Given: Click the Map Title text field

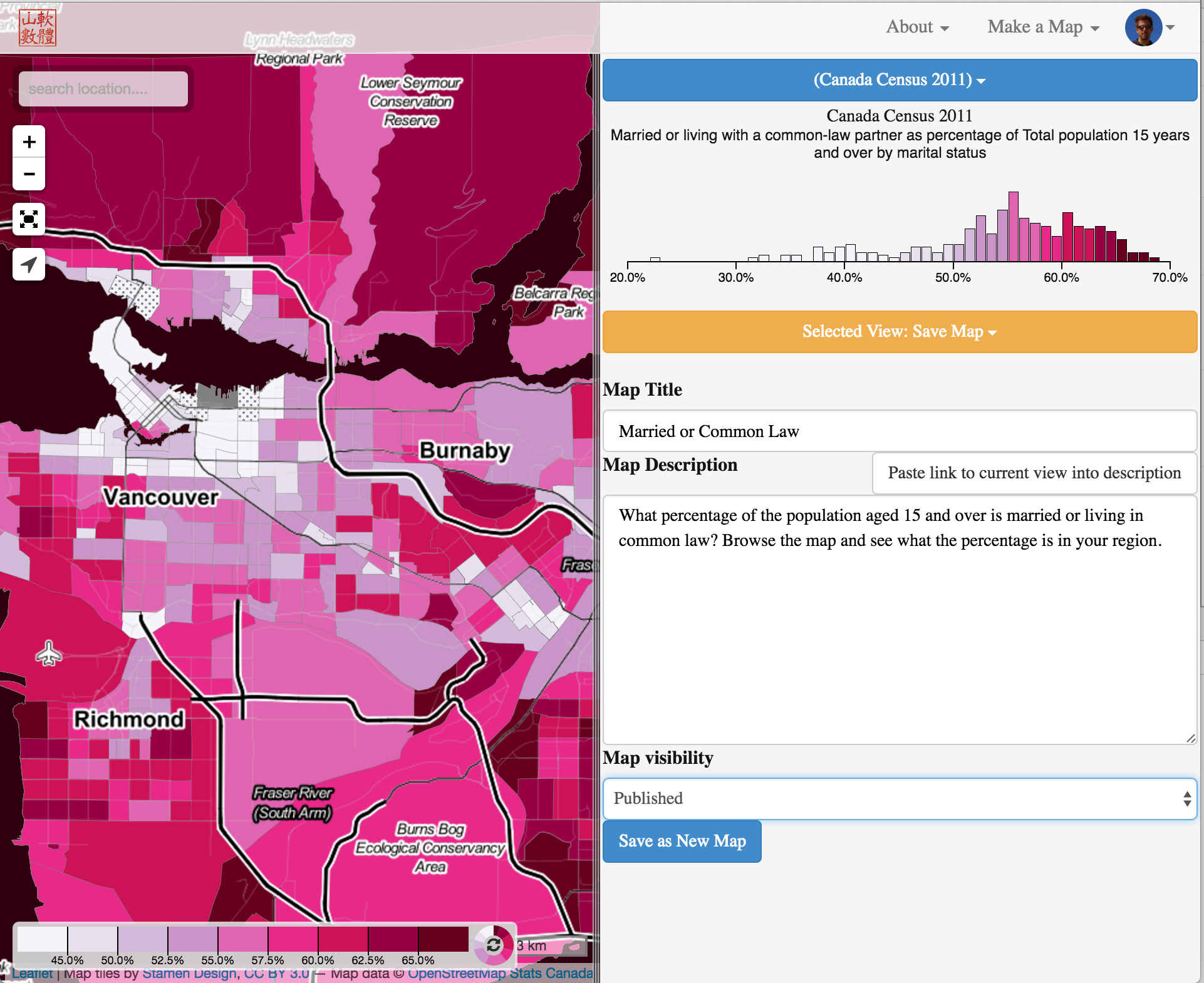Looking at the screenshot, I should coord(900,431).
